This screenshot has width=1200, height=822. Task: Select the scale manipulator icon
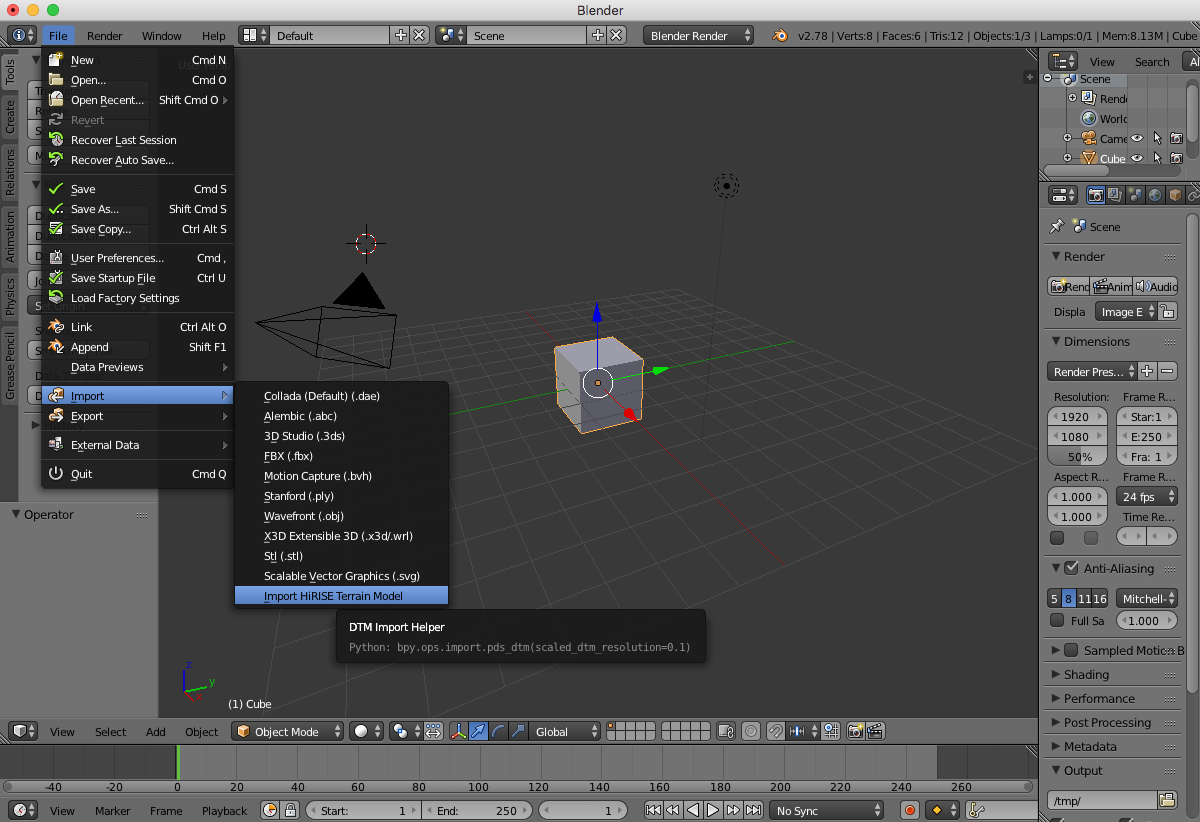[517, 732]
